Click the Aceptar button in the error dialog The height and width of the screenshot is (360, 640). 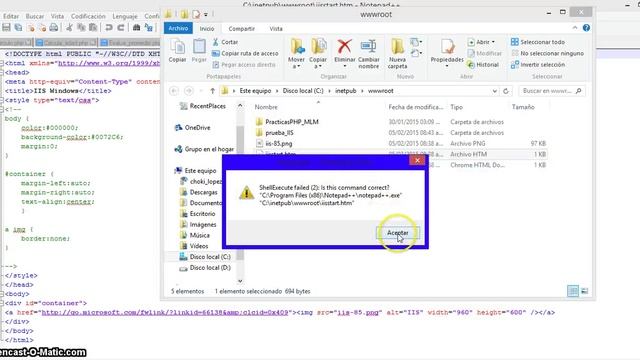[398, 233]
